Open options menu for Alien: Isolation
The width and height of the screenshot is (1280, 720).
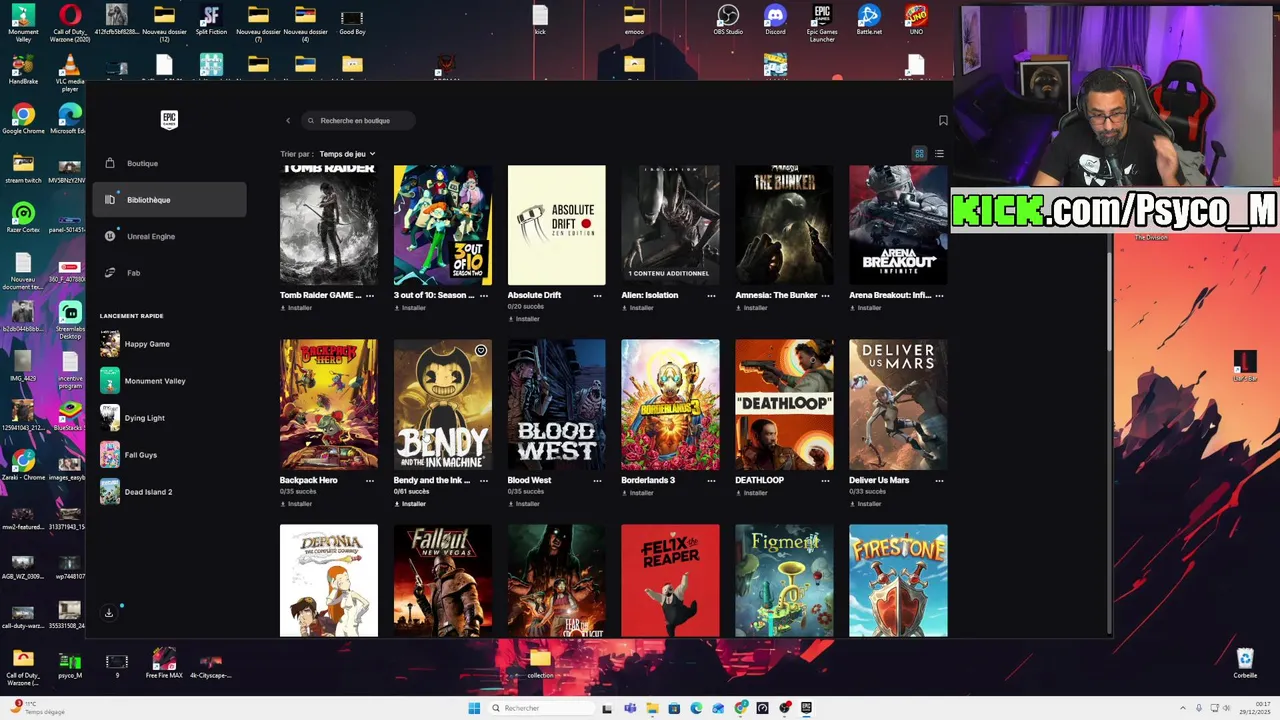tap(712, 296)
